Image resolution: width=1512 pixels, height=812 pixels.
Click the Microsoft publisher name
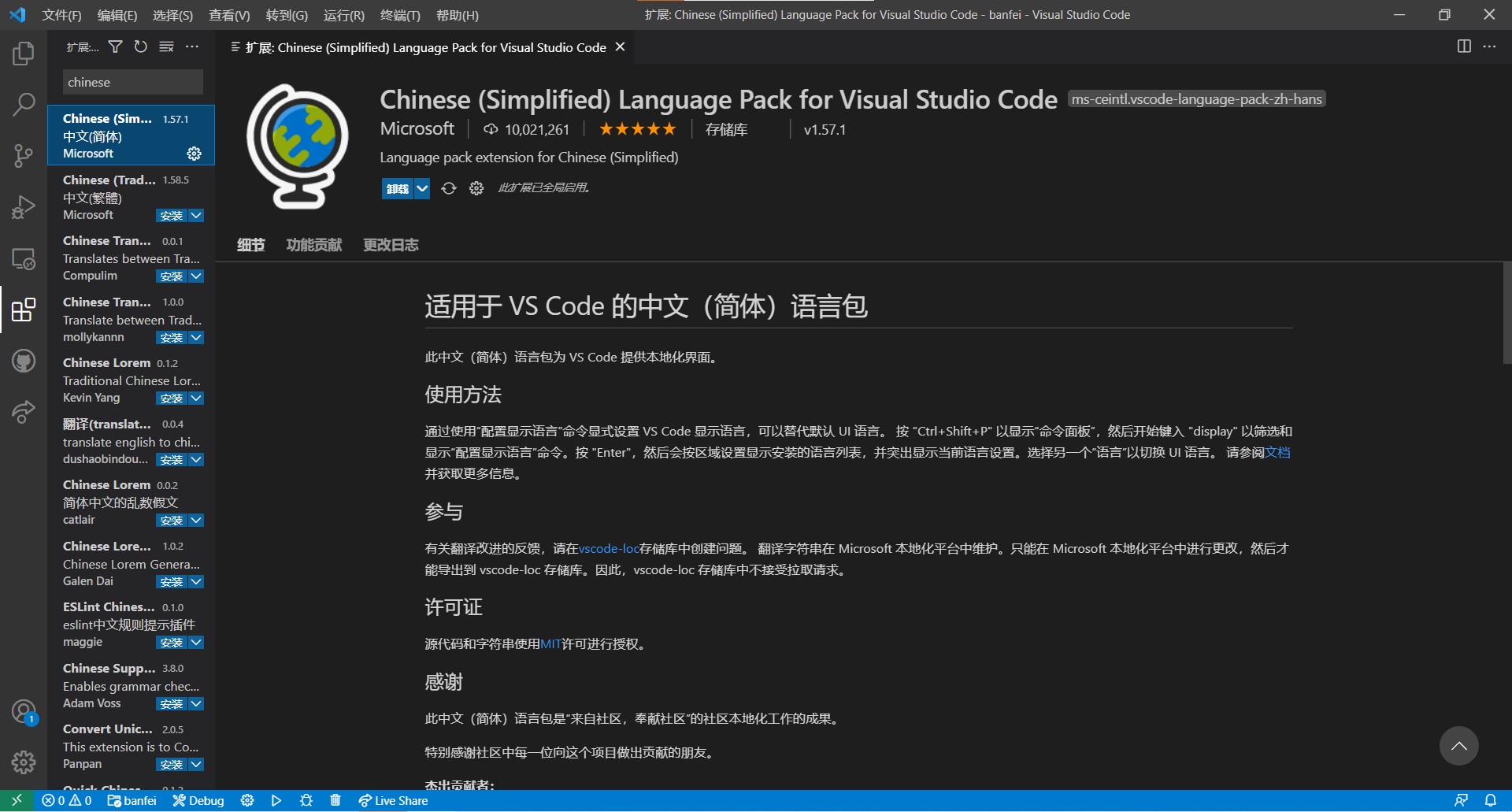417,128
